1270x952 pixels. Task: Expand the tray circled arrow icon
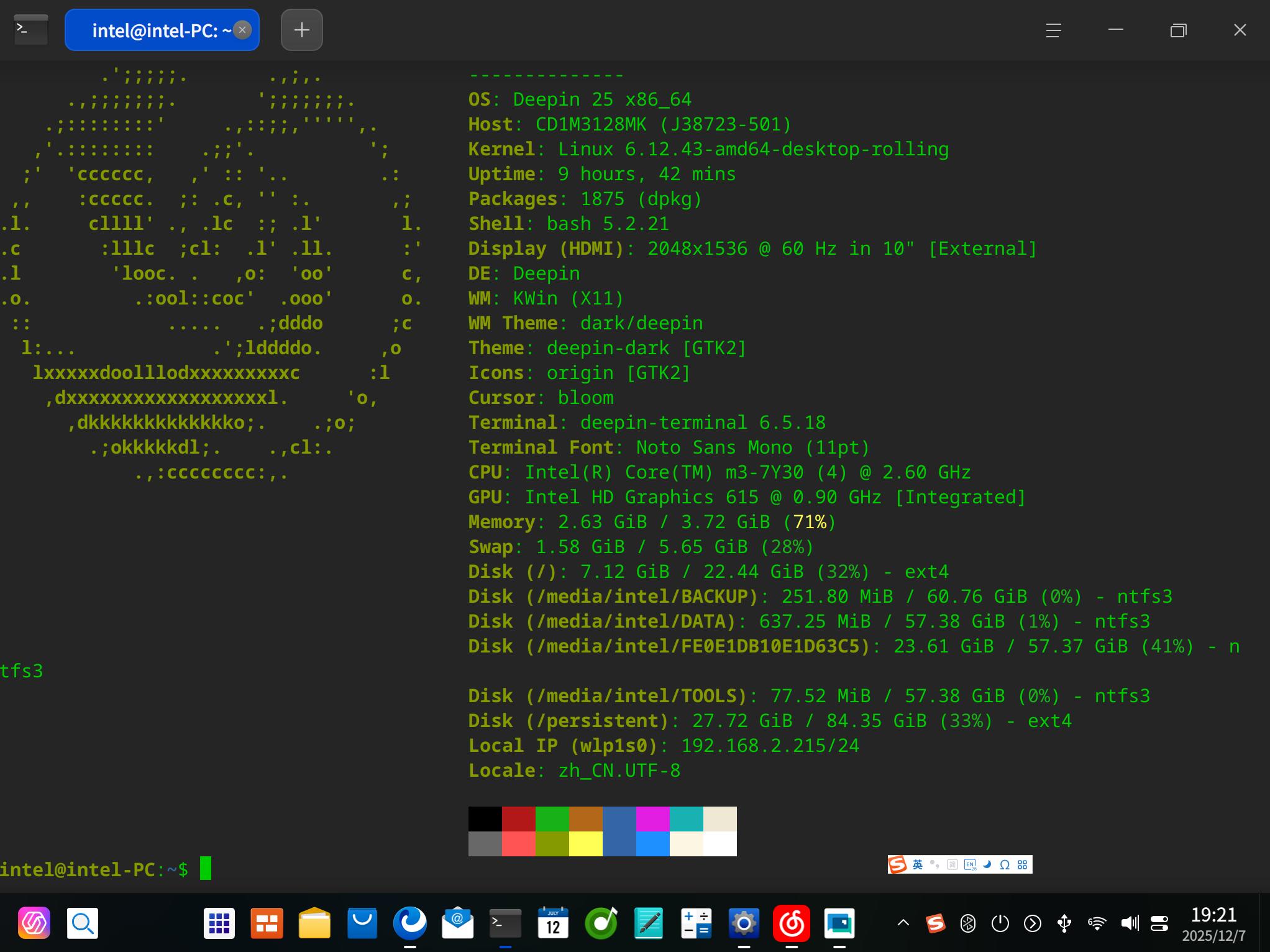1033,923
